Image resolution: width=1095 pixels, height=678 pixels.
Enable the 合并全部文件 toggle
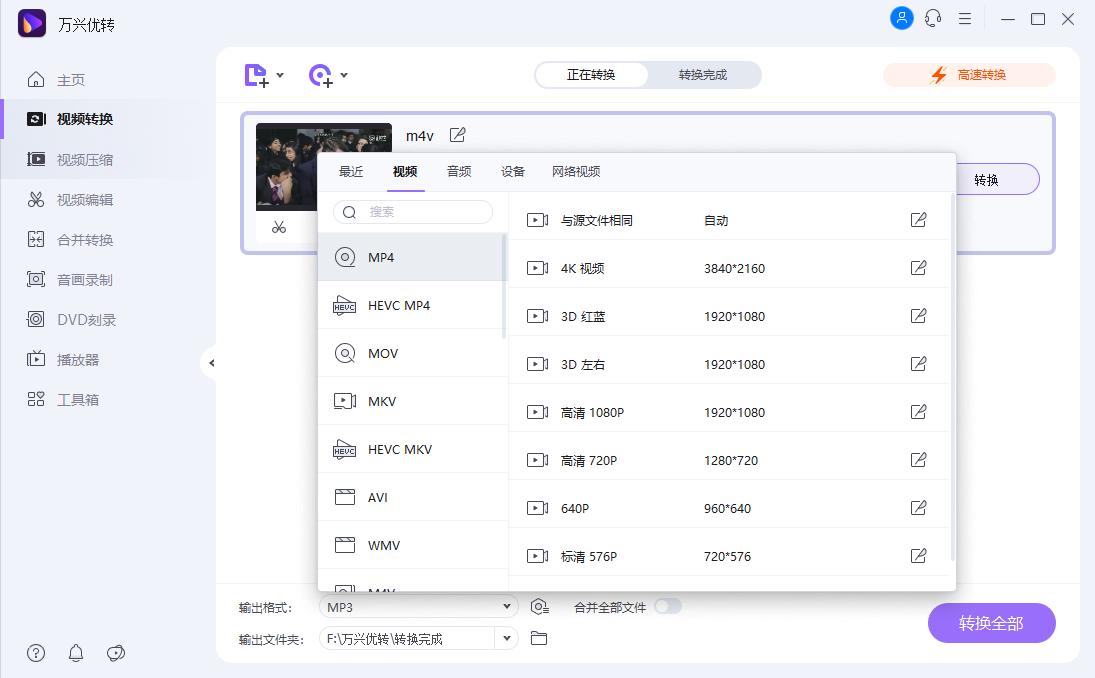click(x=668, y=606)
